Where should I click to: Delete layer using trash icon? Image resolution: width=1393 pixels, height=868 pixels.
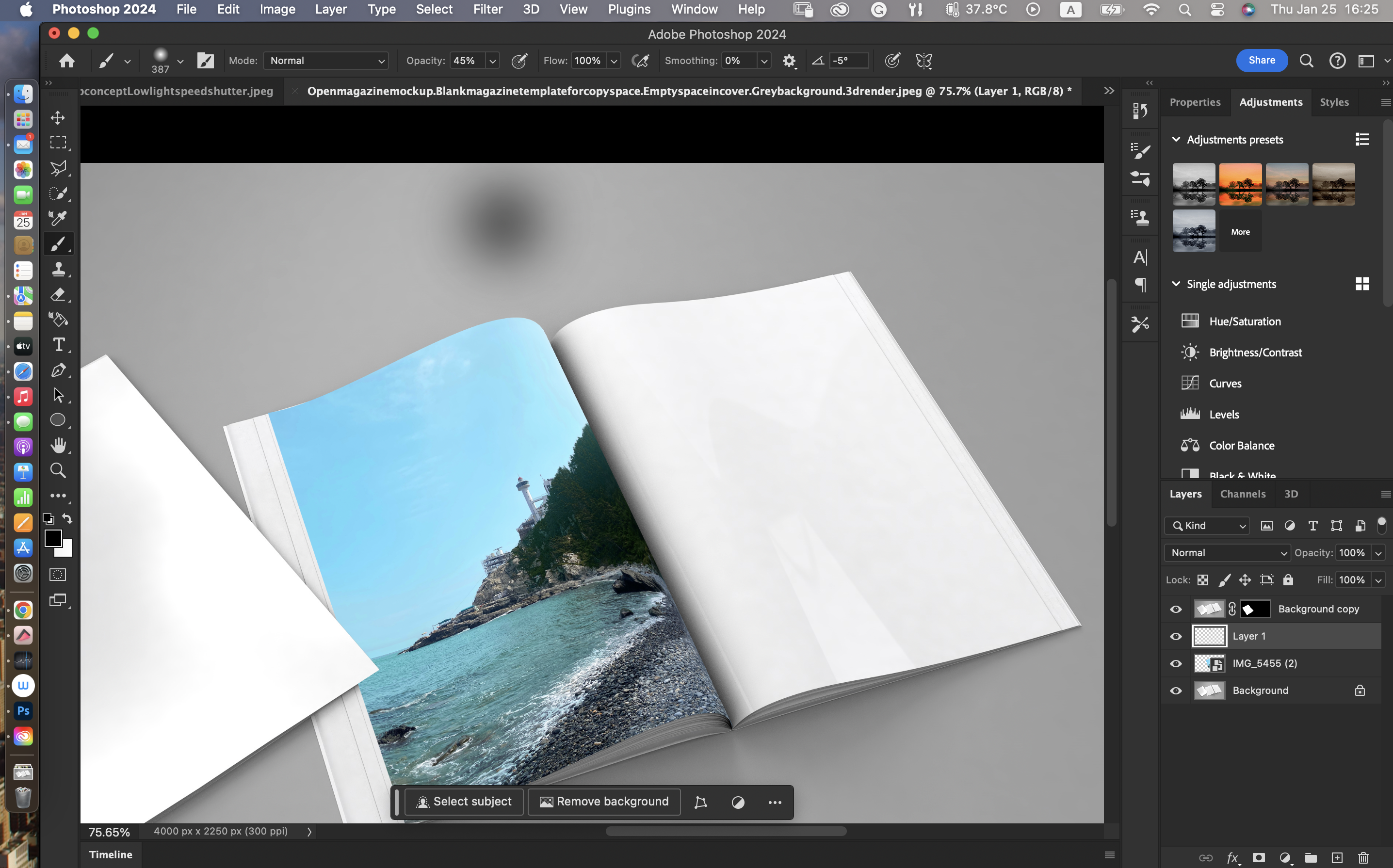click(x=1364, y=858)
